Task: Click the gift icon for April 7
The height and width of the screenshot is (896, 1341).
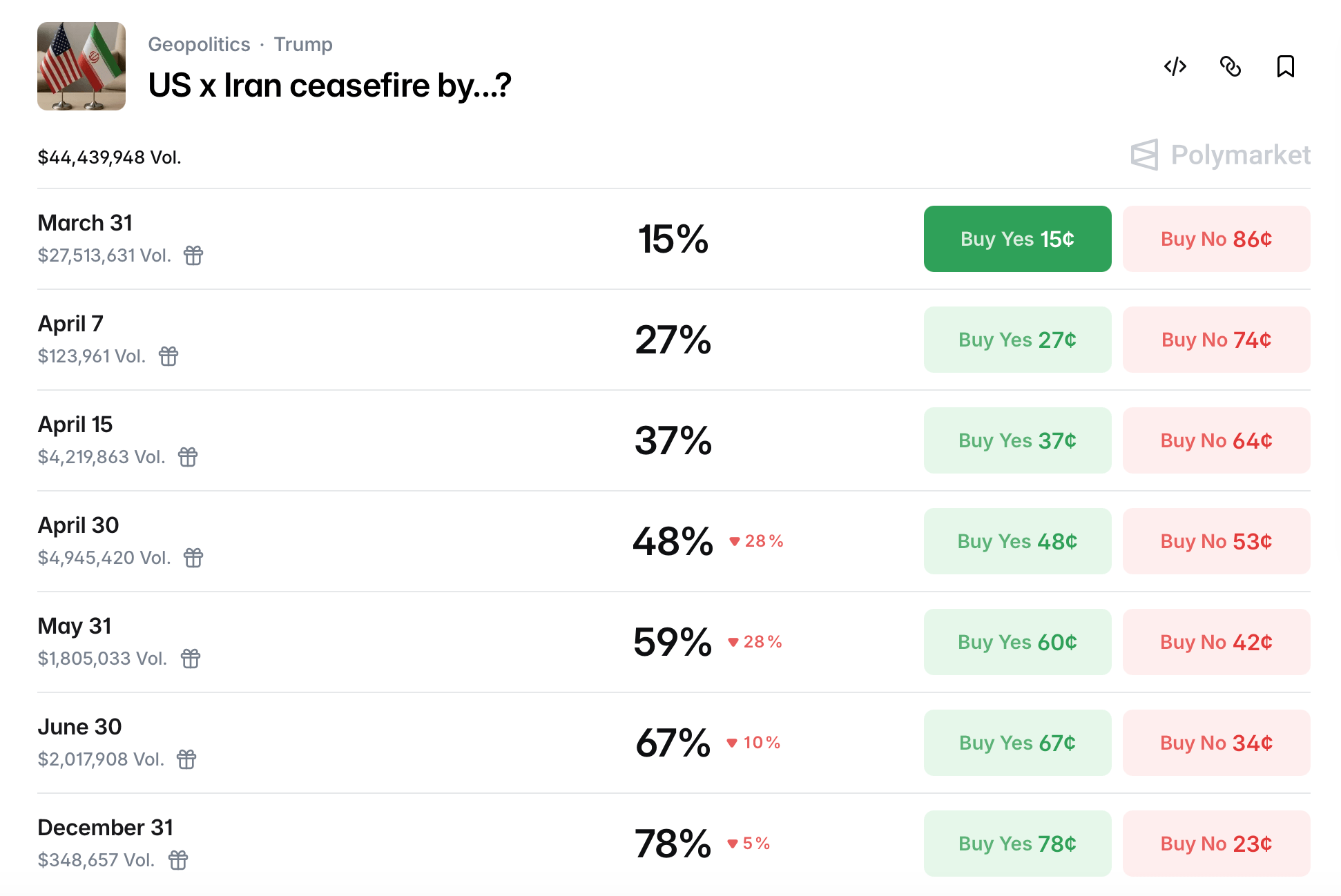Action: [168, 356]
